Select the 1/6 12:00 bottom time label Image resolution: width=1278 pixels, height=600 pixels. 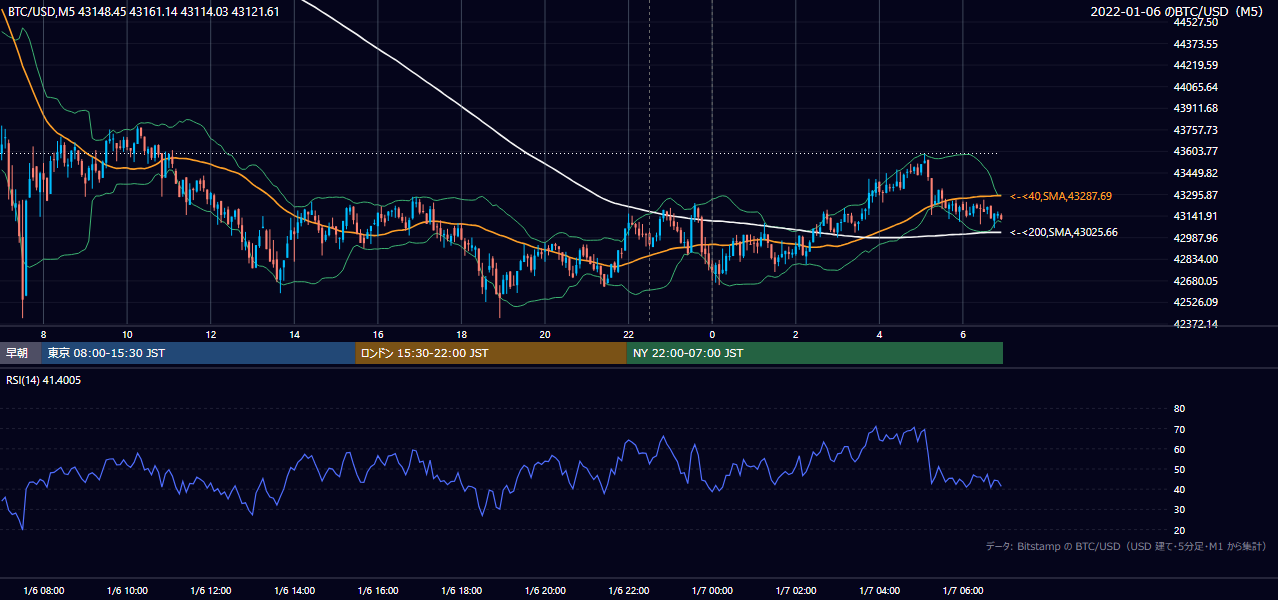210,590
